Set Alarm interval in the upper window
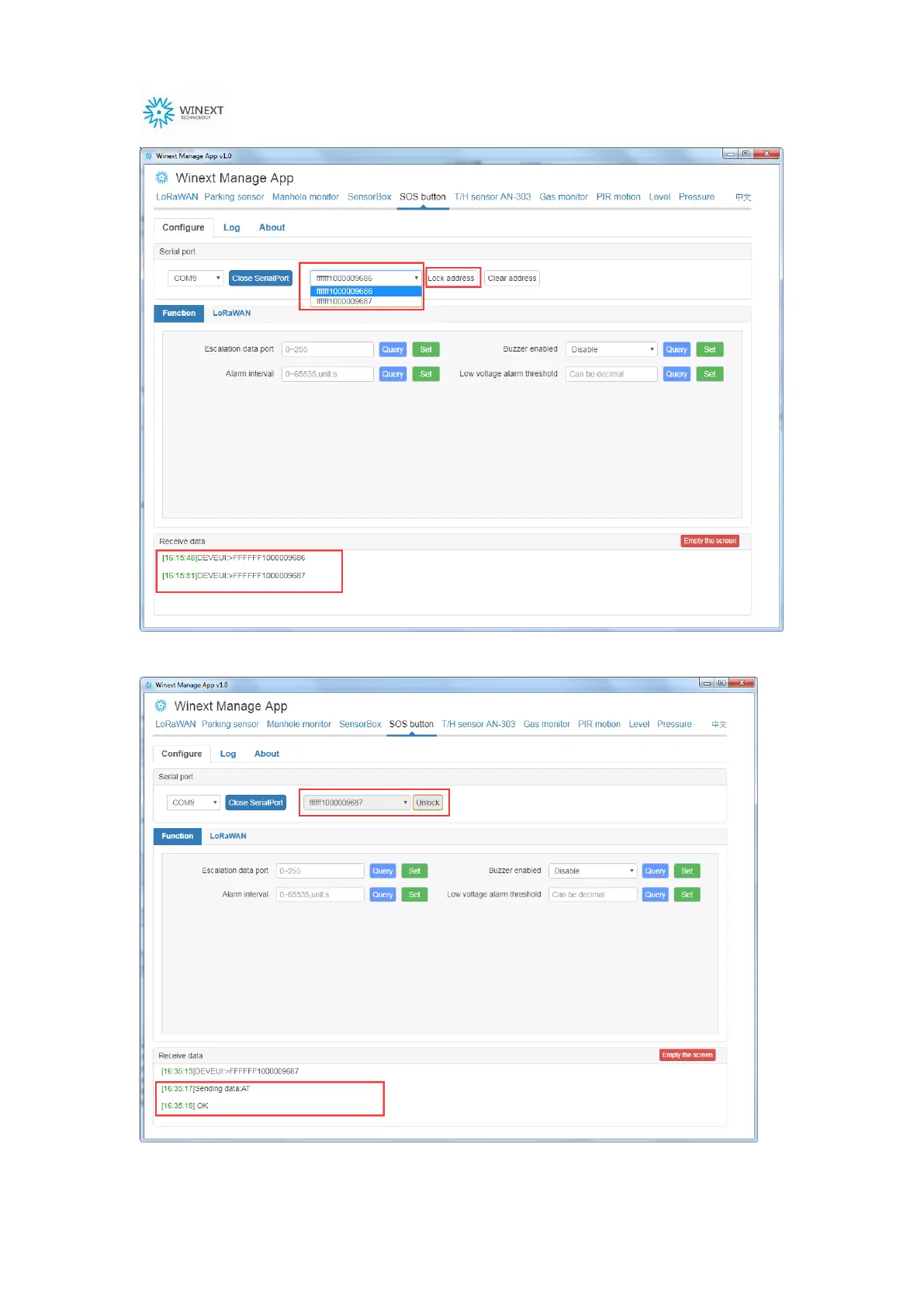The width and height of the screenshot is (924, 1307). 426,374
